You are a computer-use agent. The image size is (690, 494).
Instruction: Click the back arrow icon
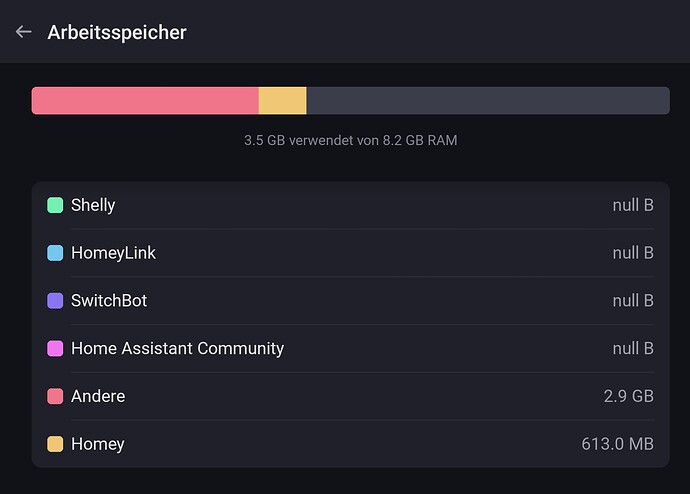pyautogui.click(x=24, y=32)
